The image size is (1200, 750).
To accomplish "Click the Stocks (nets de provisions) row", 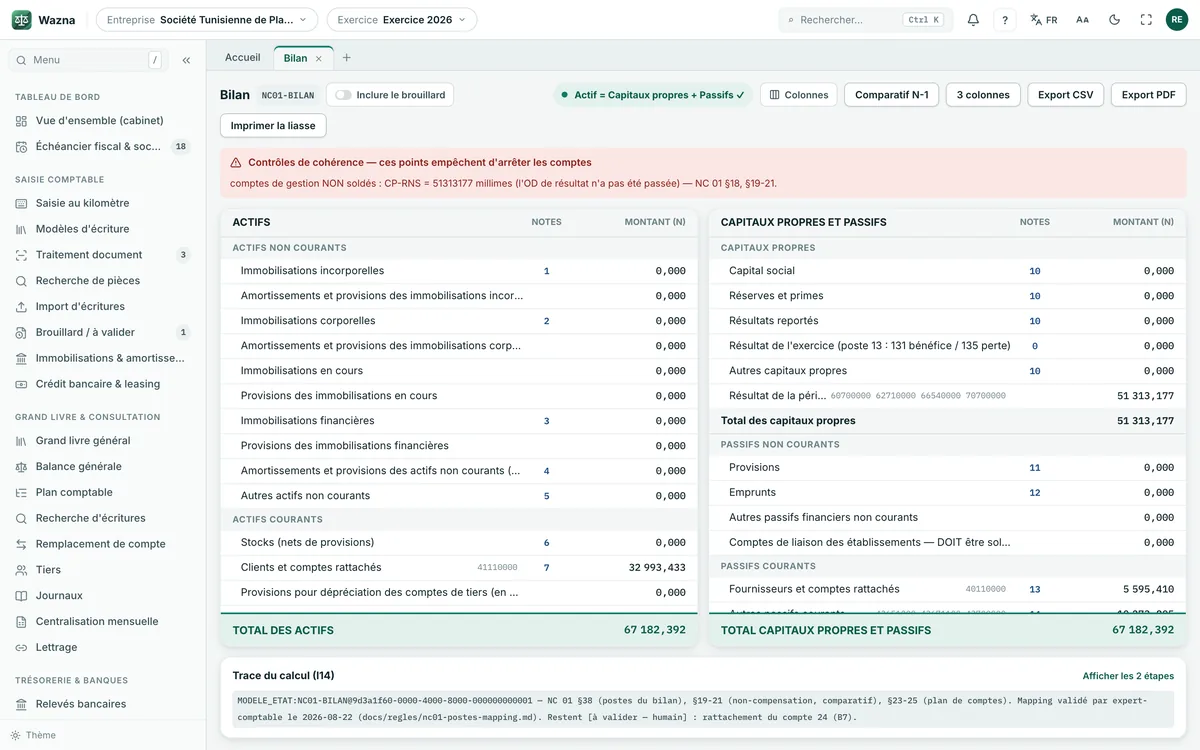I will (459, 543).
